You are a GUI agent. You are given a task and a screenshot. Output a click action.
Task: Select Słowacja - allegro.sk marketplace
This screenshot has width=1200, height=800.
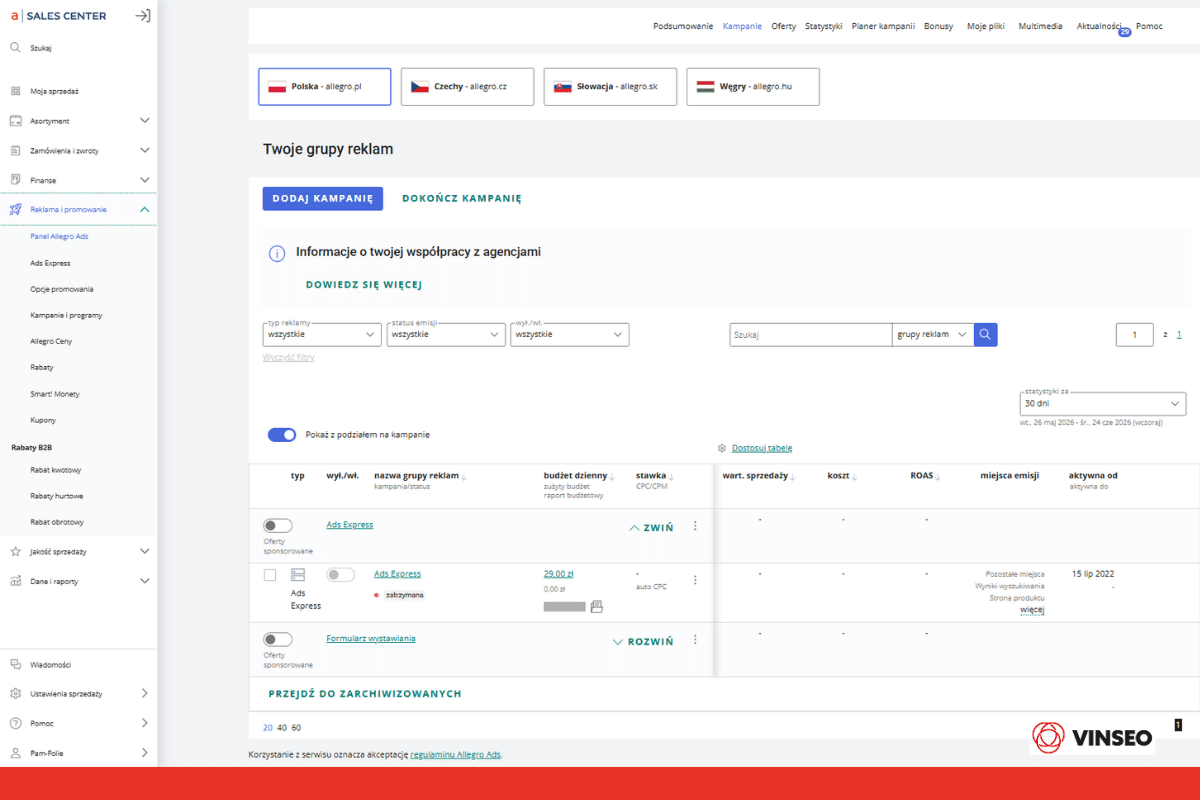click(610, 87)
